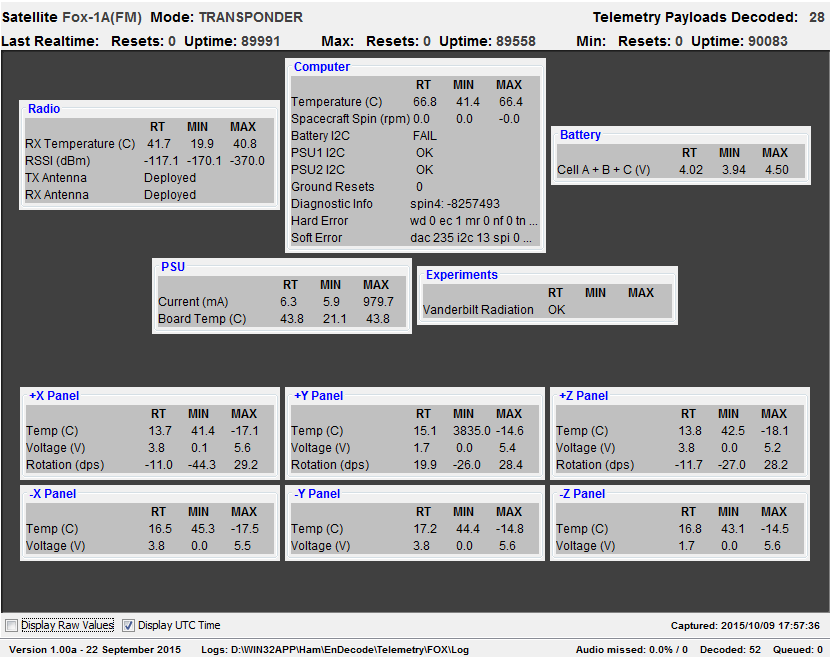Image resolution: width=830 pixels, height=657 pixels.
Task: Click the 'Voltage (V)' label in -Y Panel
Action: click(321, 546)
